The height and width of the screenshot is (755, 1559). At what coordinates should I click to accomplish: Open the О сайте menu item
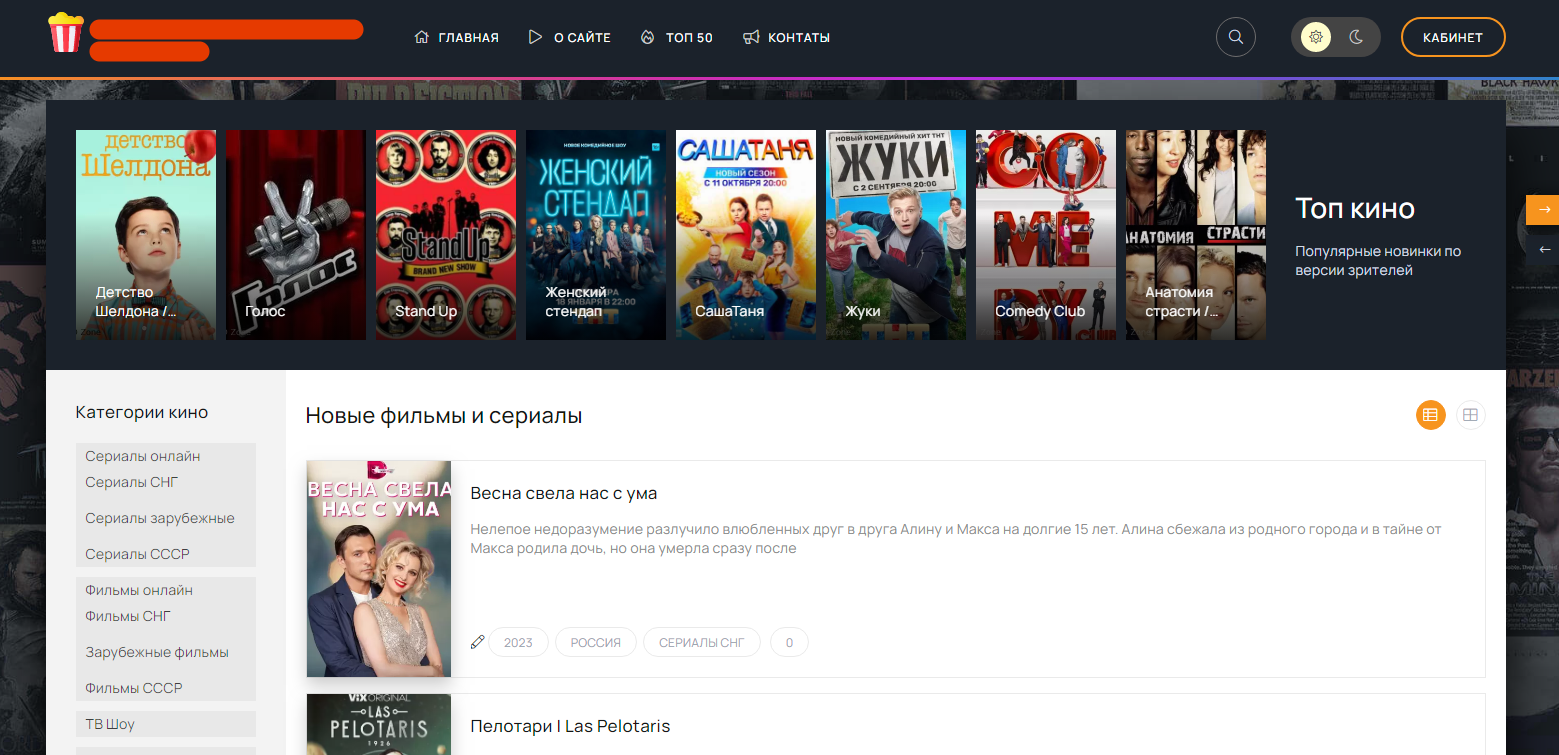pos(569,38)
